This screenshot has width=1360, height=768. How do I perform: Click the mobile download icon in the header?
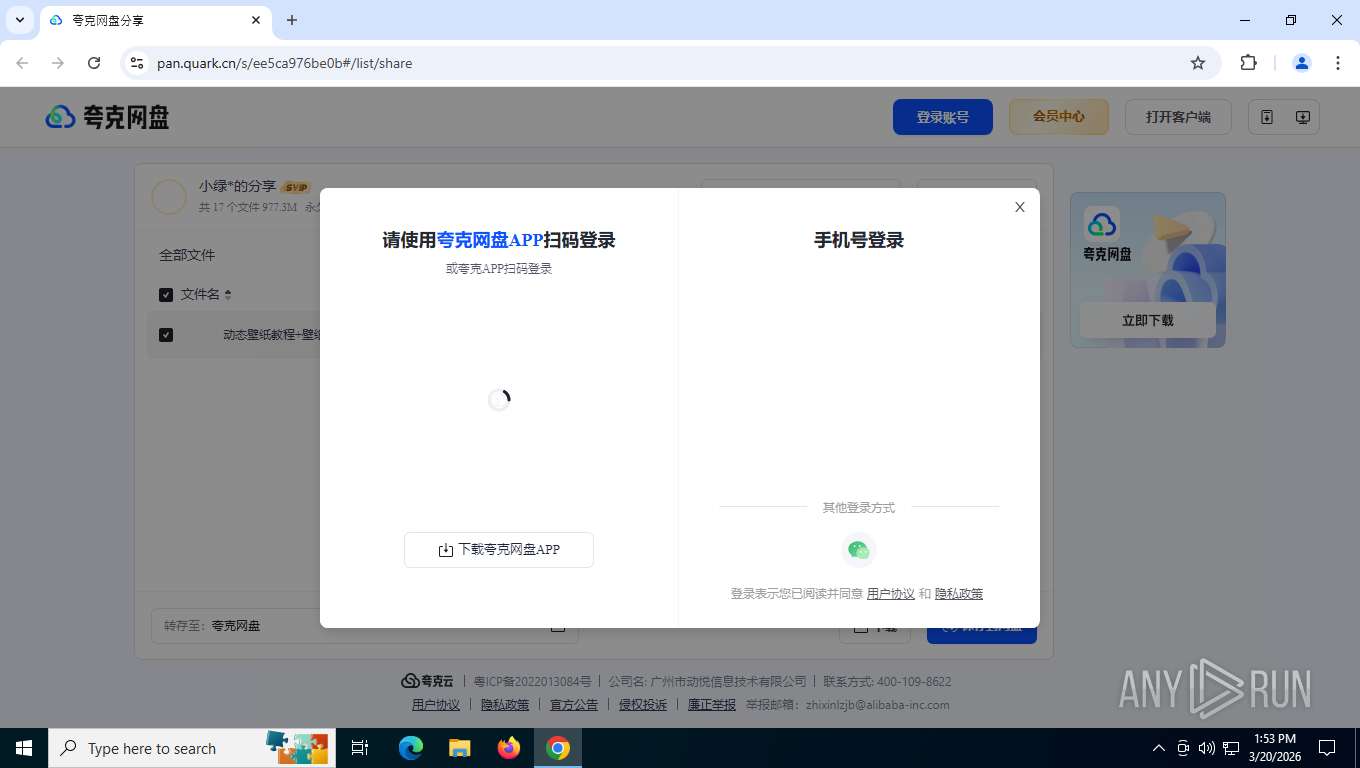[x=1267, y=117]
